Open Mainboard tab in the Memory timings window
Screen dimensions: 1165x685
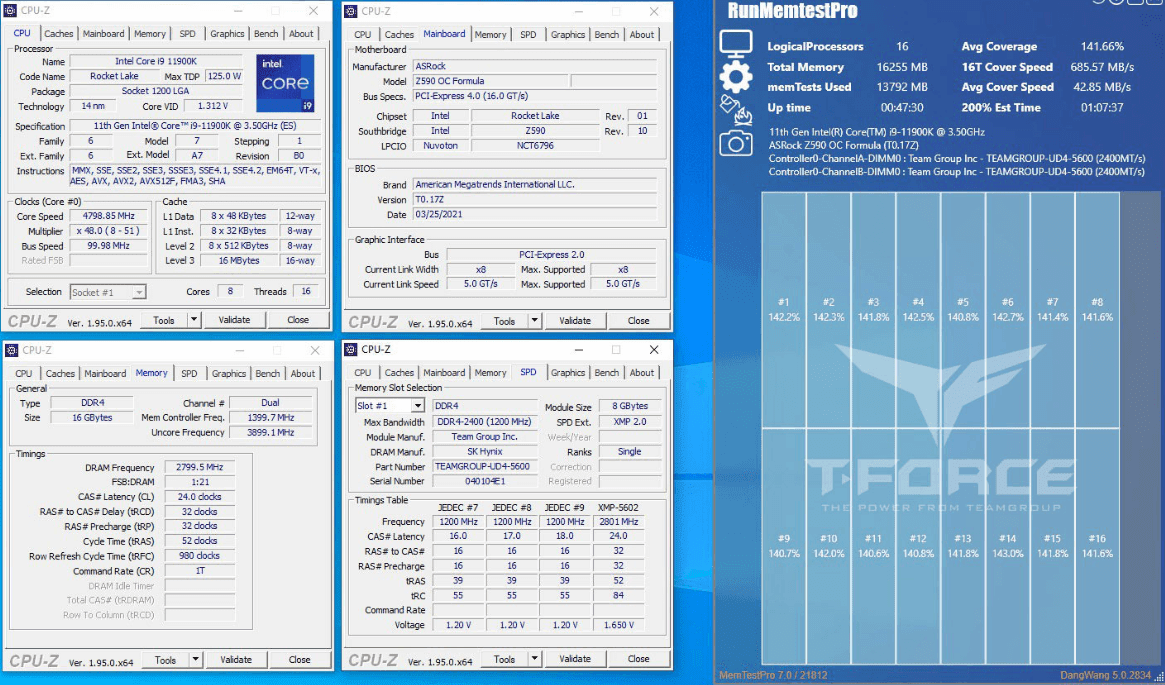[x=105, y=374]
